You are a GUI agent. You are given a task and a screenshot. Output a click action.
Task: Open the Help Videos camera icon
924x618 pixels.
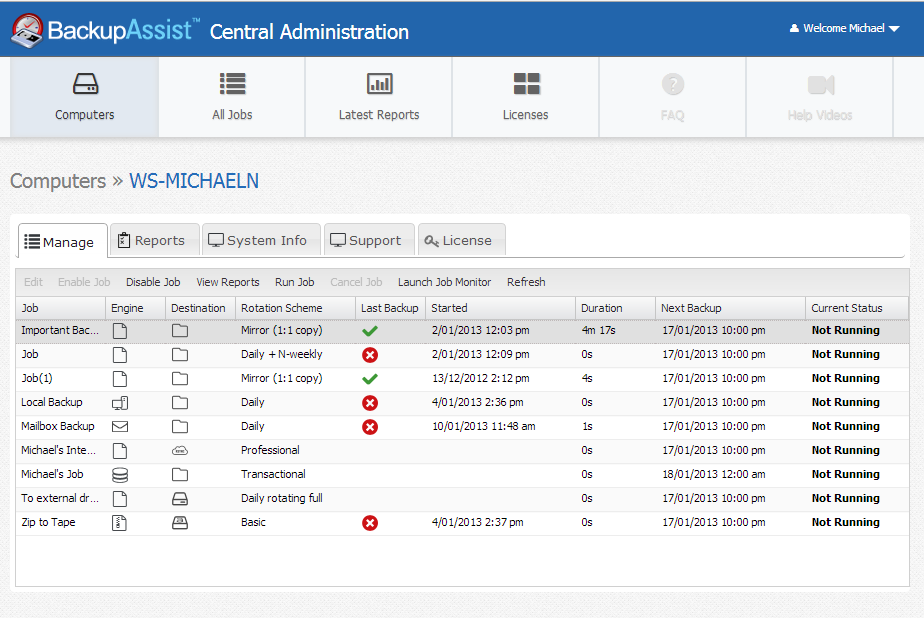(821, 85)
